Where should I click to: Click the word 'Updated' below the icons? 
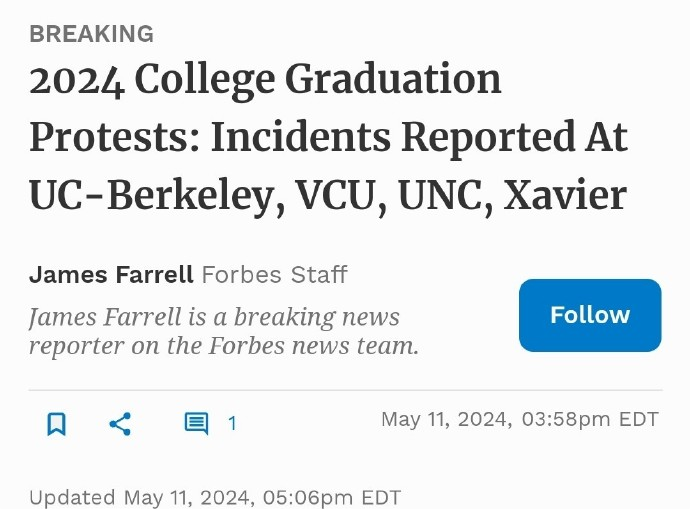[72, 498]
